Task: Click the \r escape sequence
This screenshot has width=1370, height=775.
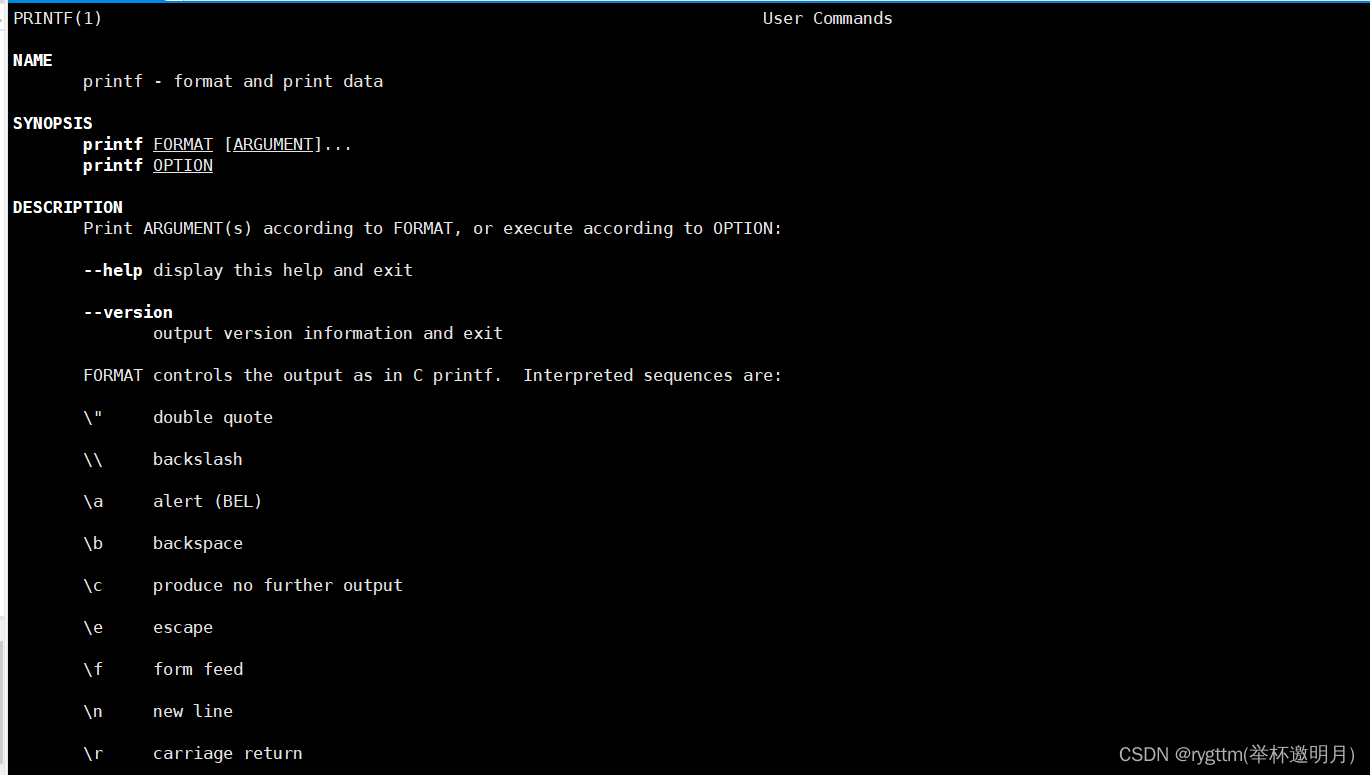Action: click(93, 753)
